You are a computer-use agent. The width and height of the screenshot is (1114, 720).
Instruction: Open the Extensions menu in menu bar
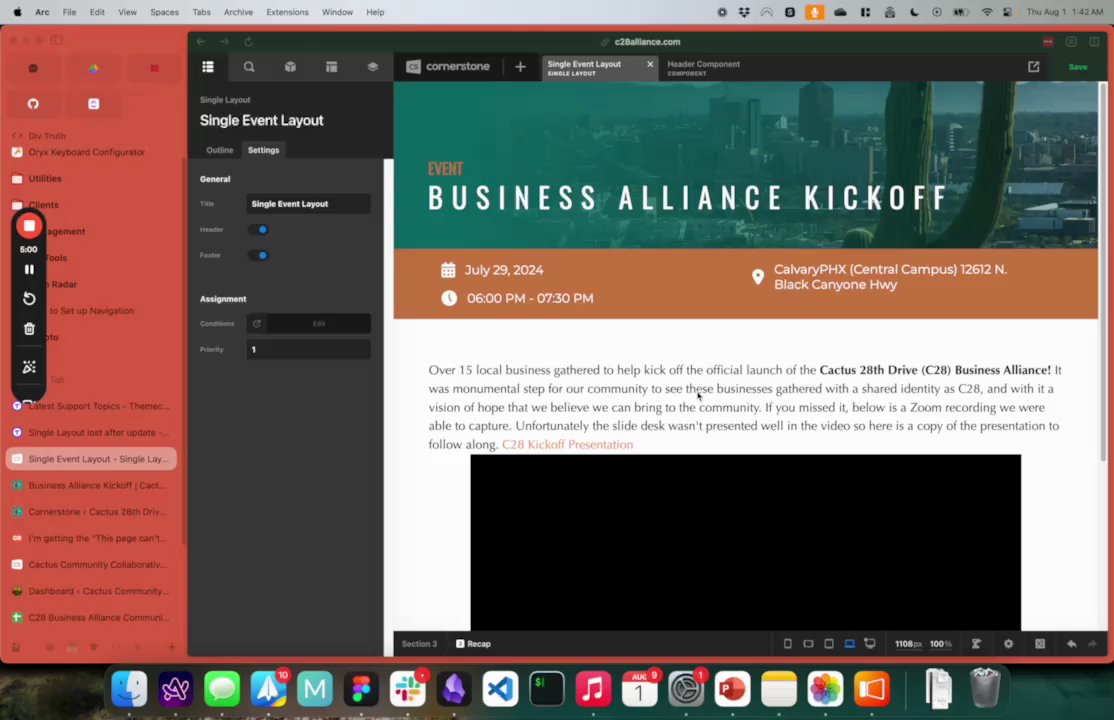[287, 12]
